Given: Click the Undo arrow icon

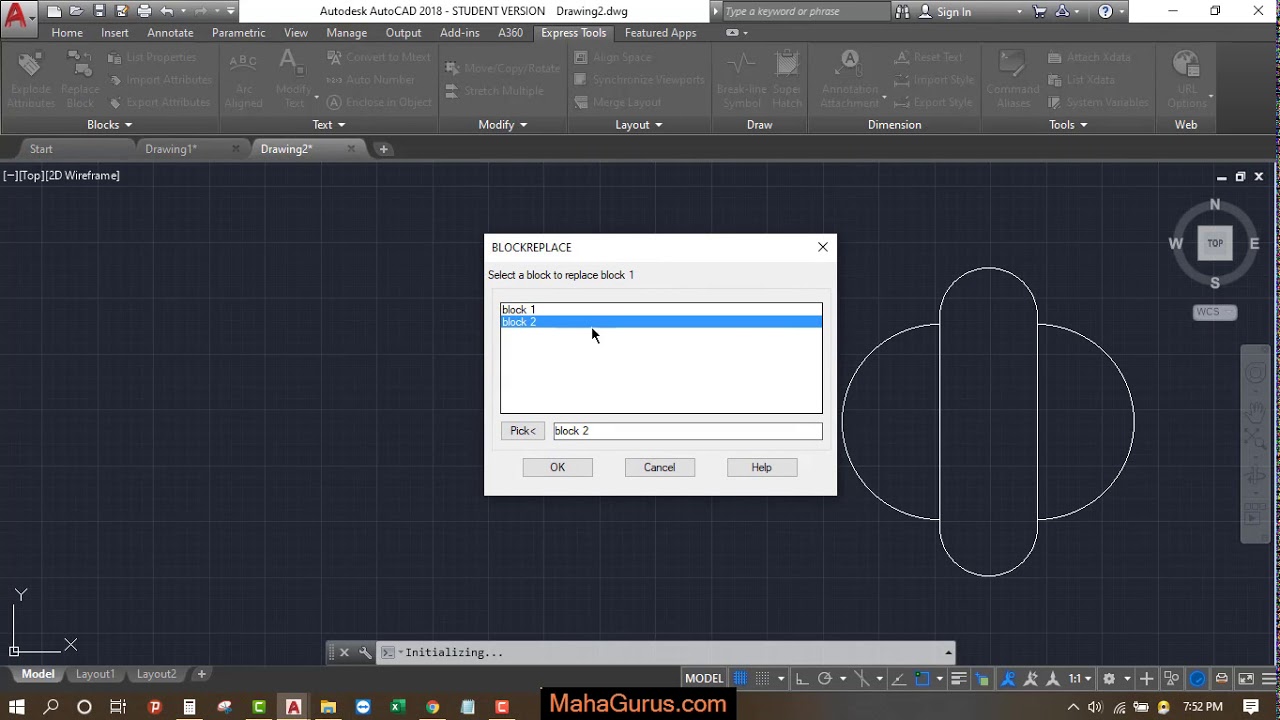Looking at the screenshot, I should pyautogui.click(x=167, y=12).
